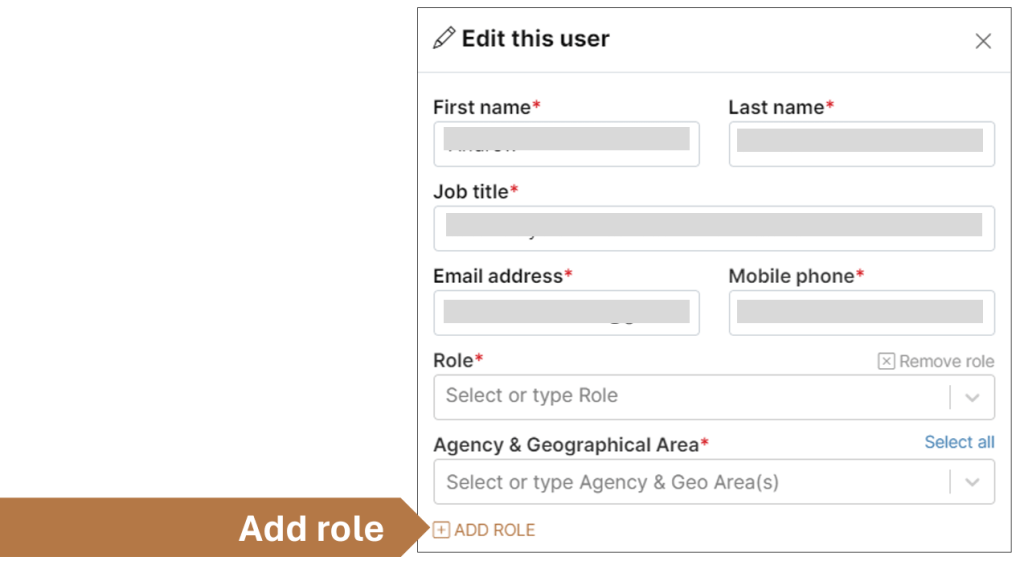Click the First name input field
The image size is (1024, 561).
(x=566, y=144)
